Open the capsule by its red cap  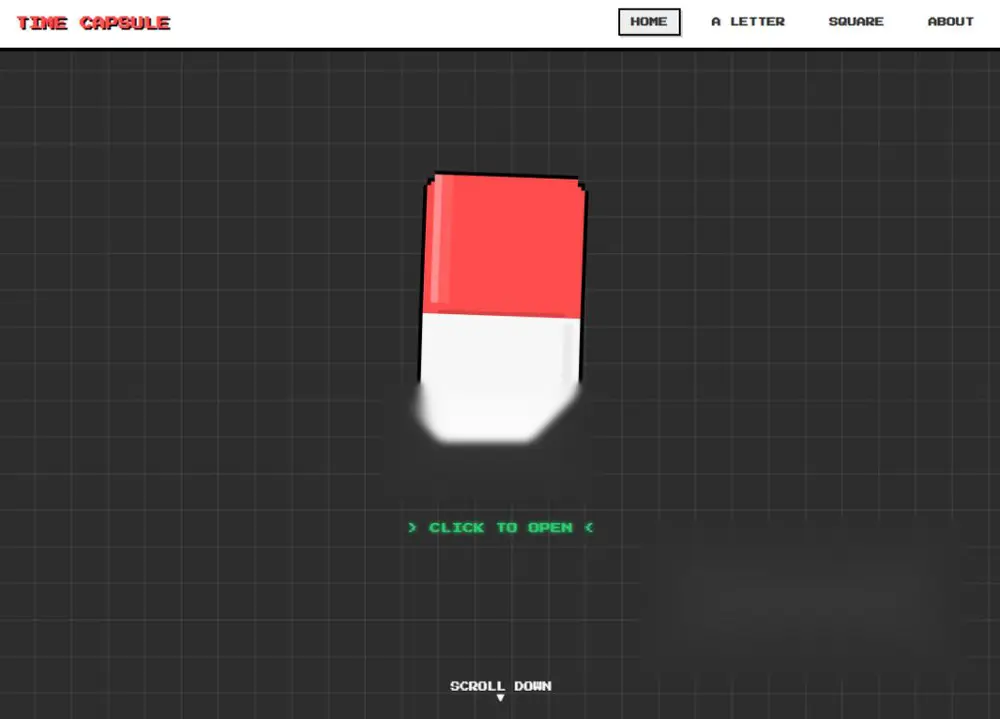[x=504, y=246]
